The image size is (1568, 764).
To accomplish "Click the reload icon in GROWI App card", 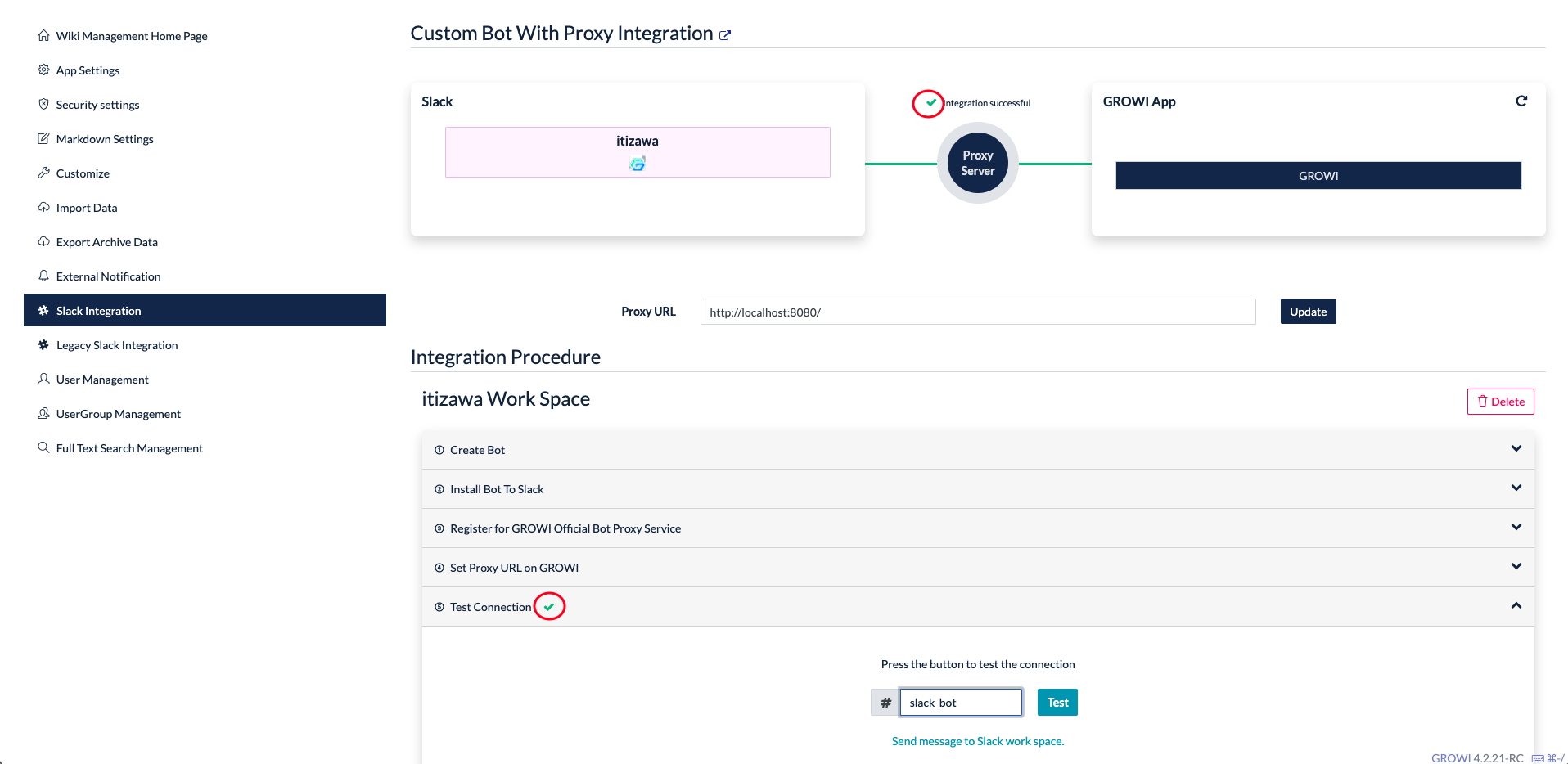I will (1521, 101).
